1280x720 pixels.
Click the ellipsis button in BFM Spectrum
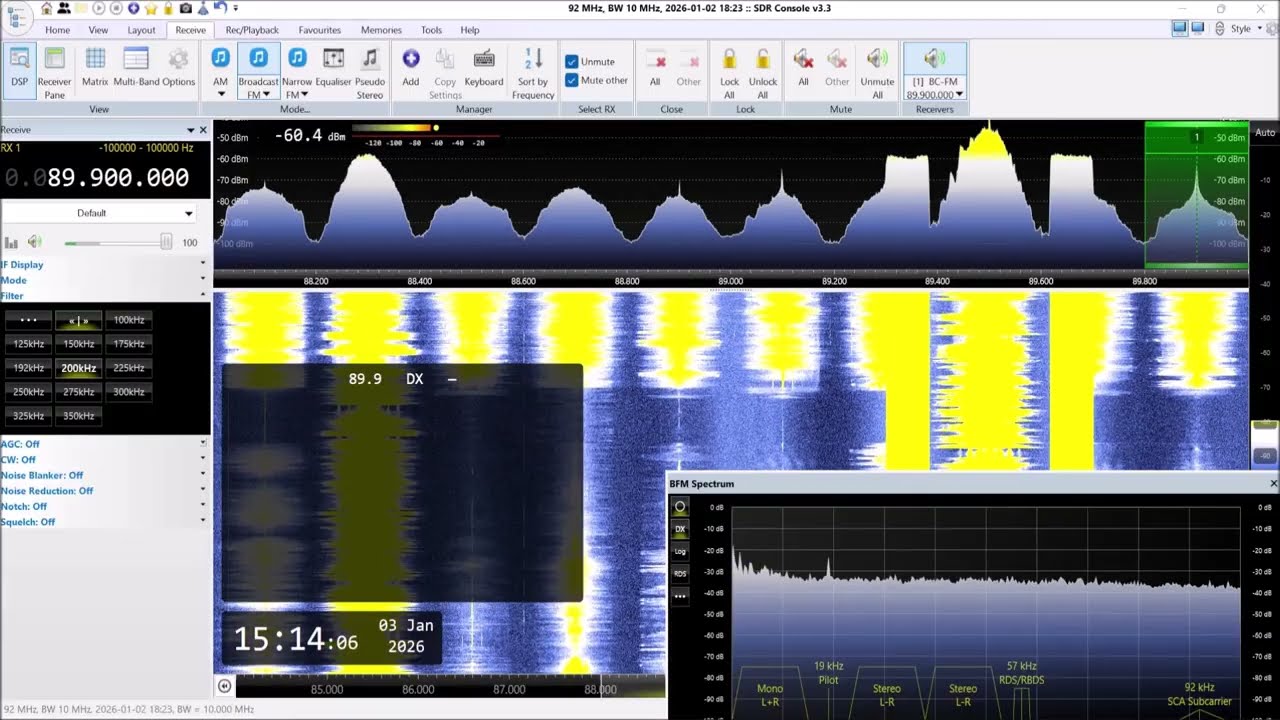point(680,596)
